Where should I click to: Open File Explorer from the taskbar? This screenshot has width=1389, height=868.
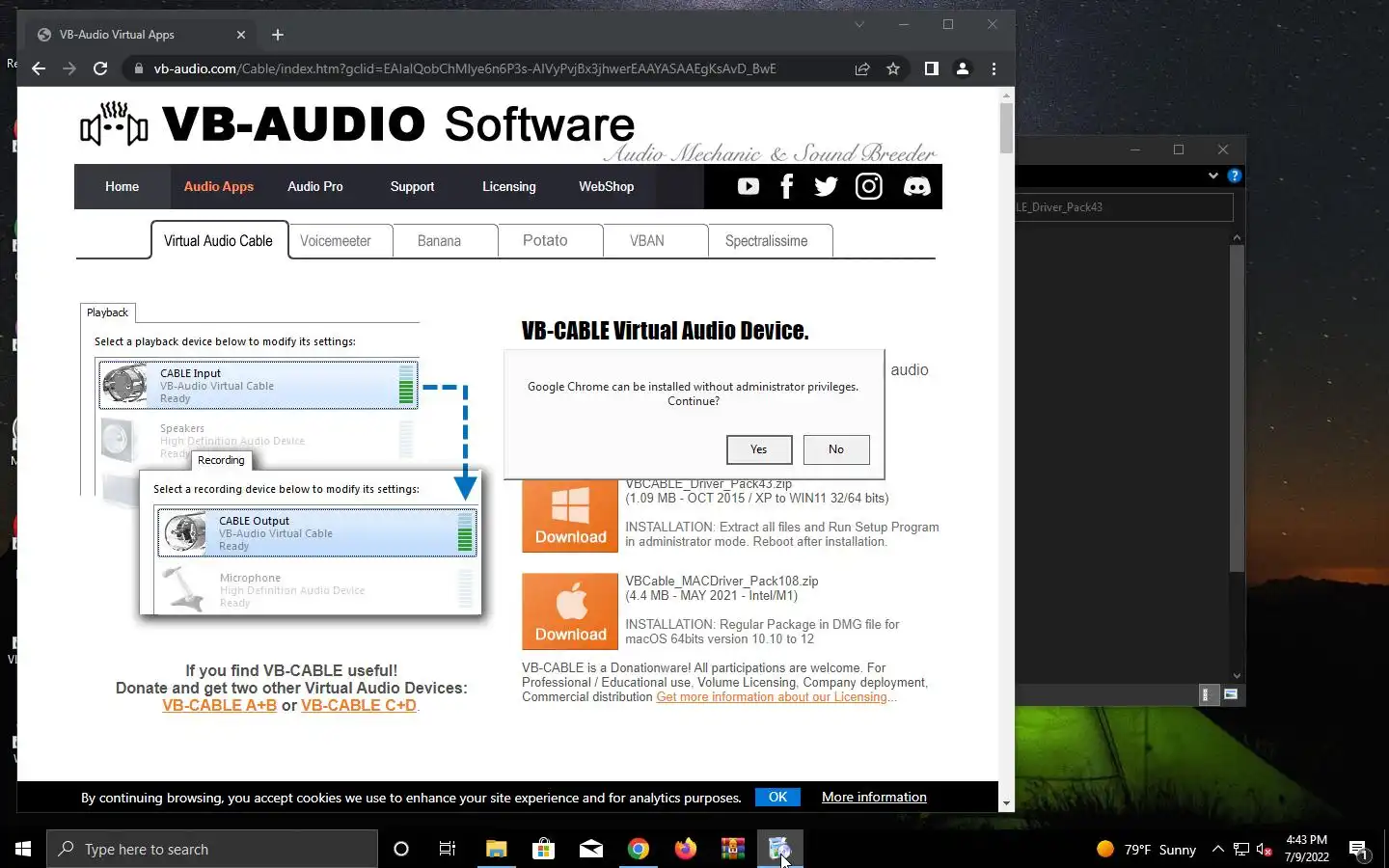click(x=496, y=849)
